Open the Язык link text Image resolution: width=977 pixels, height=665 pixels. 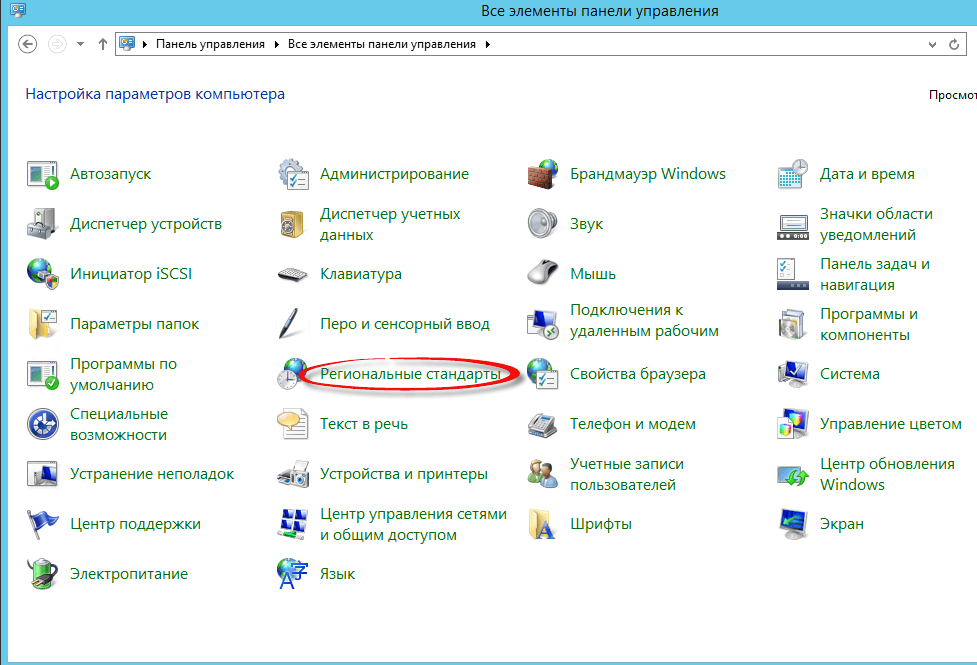[337, 573]
